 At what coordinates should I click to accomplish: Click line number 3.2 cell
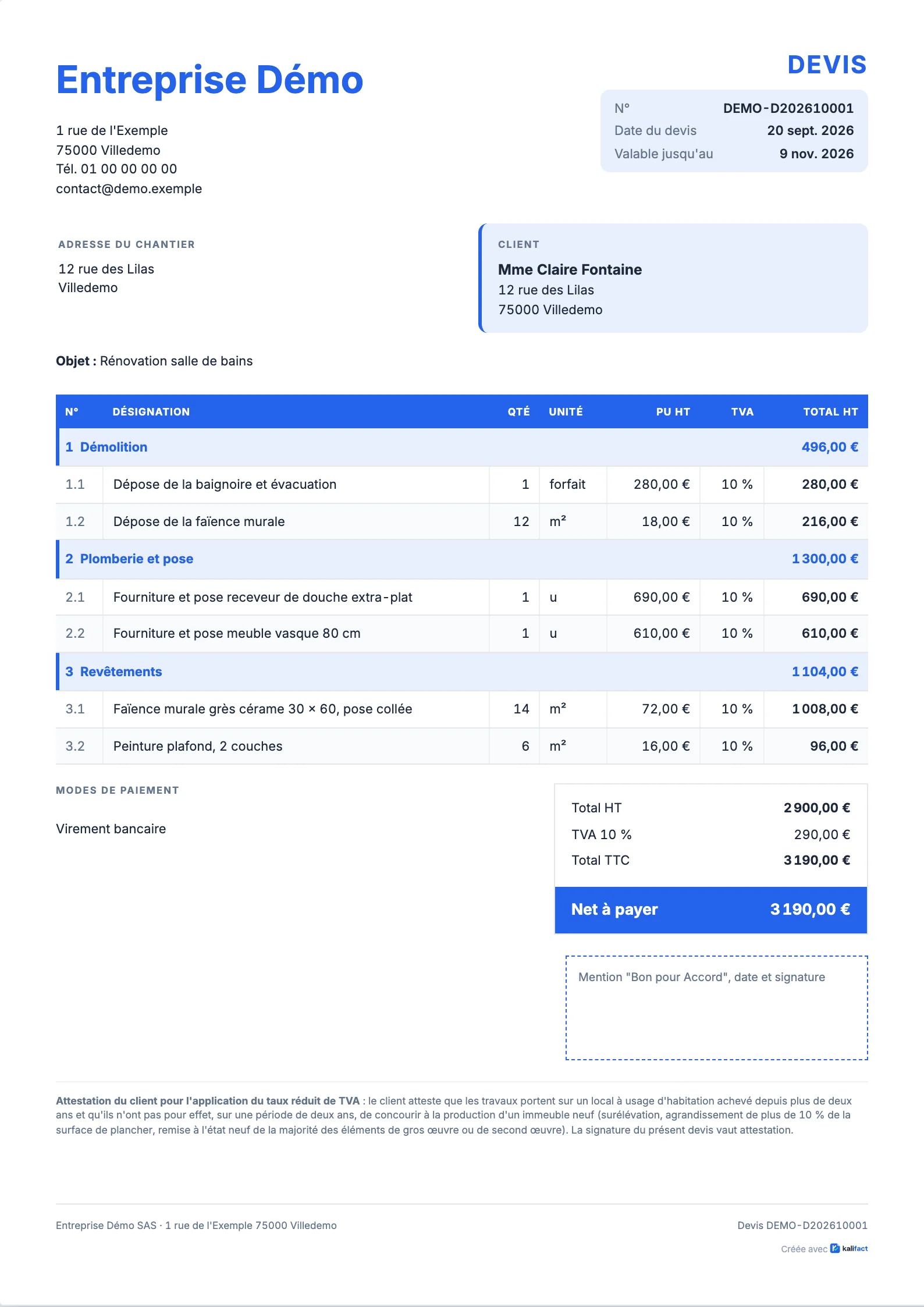point(79,746)
